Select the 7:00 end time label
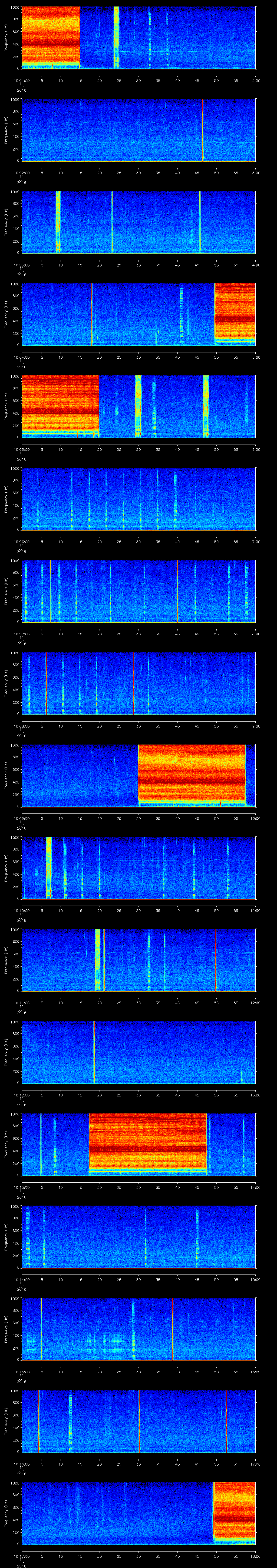Image resolution: width=277 pixels, height=1568 pixels. coord(256,542)
